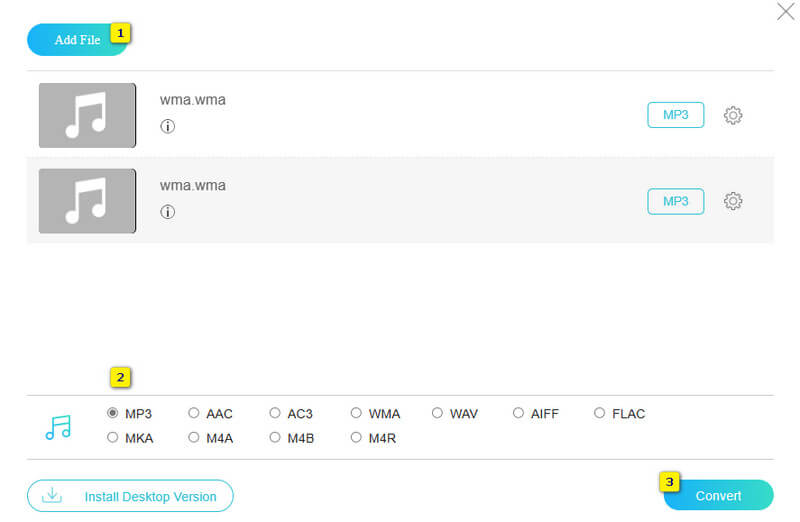Show info for the second wma.wma file

167,212
